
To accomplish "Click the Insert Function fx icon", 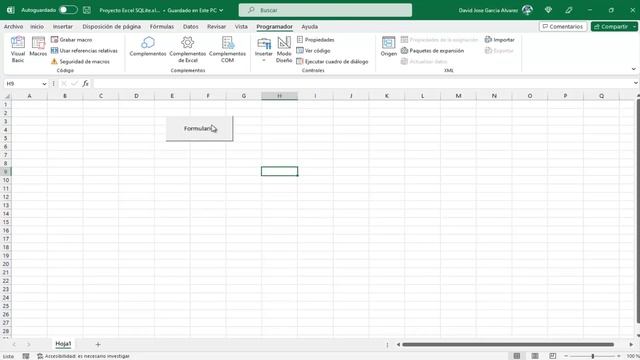I will tap(85, 84).
